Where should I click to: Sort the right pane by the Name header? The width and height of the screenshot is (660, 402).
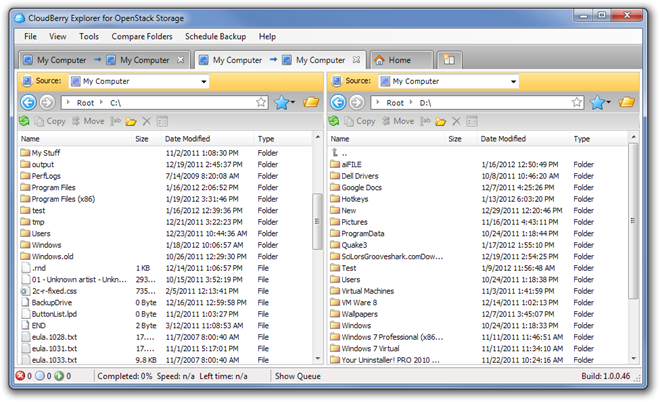point(386,138)
